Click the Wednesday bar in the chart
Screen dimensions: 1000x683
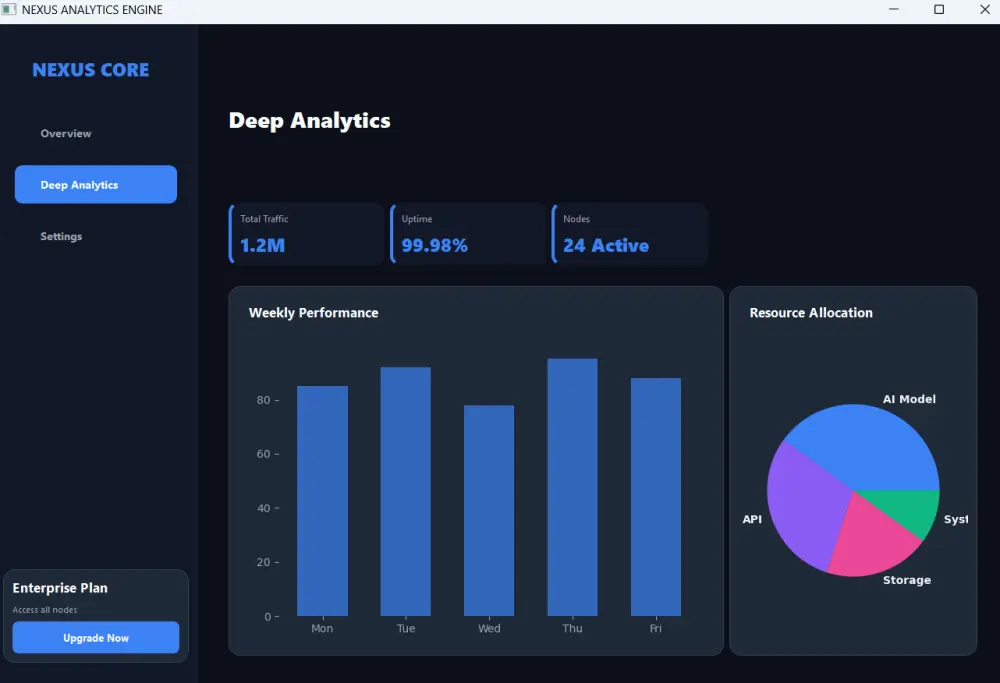489,510
